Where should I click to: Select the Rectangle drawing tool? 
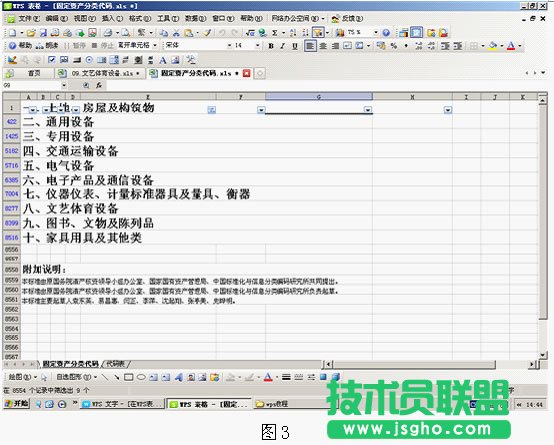tap(129, 377)
